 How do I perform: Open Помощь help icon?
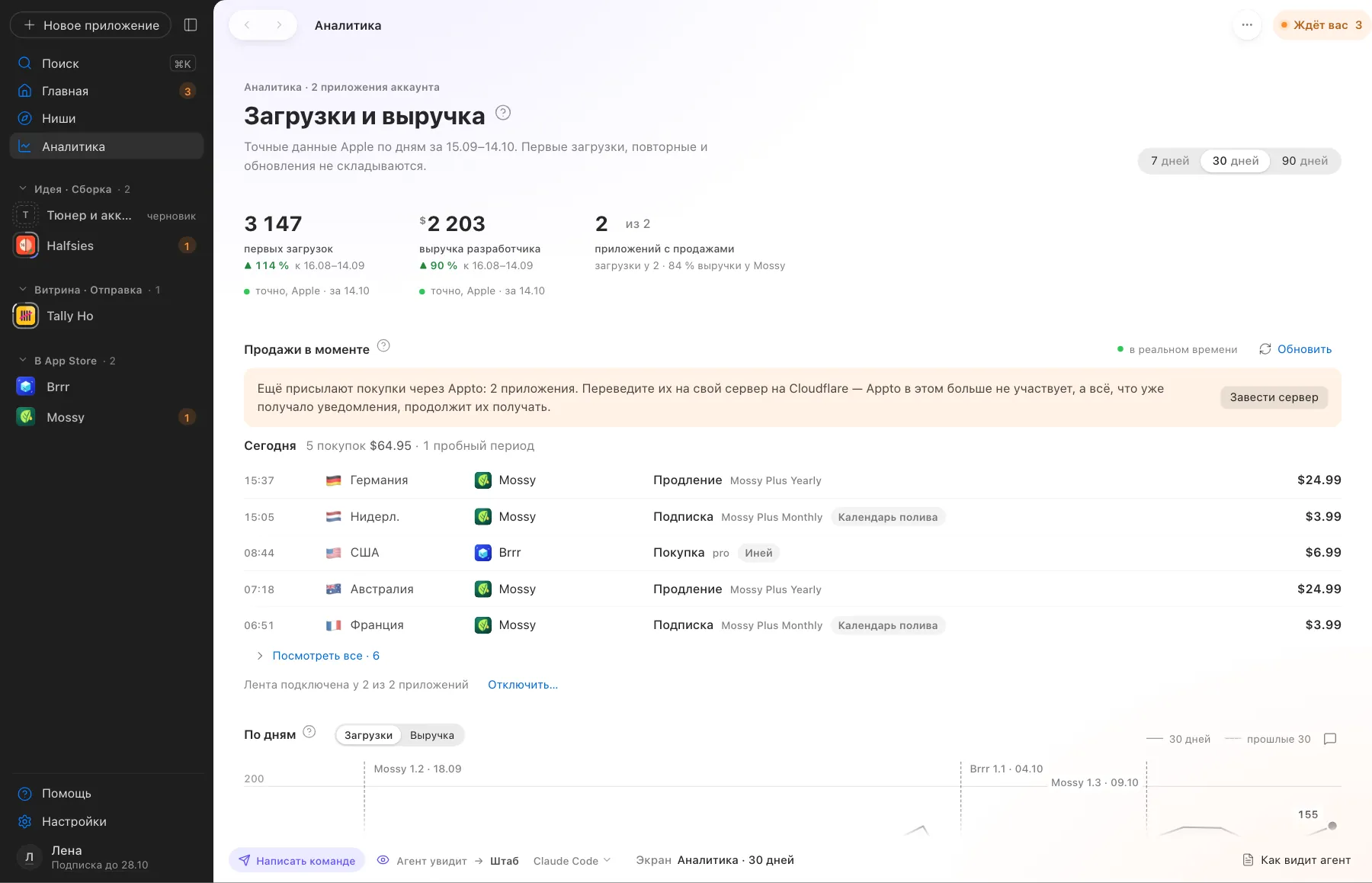[25, 794]
